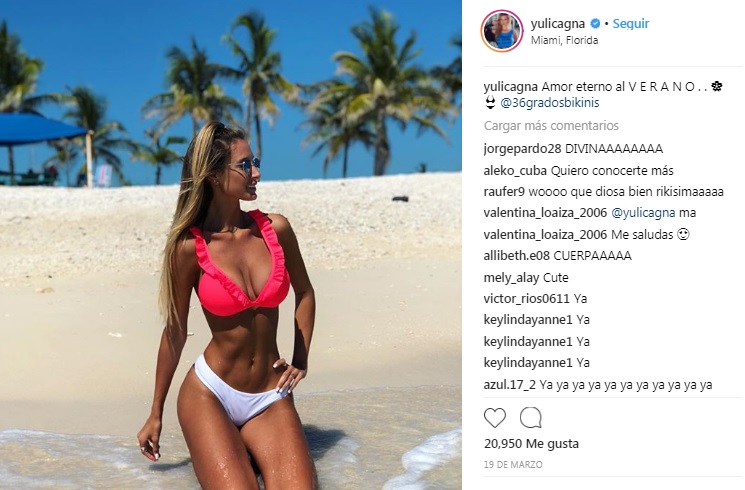View the 20,950 Me gusta likes list

click(x=531, y=444)
